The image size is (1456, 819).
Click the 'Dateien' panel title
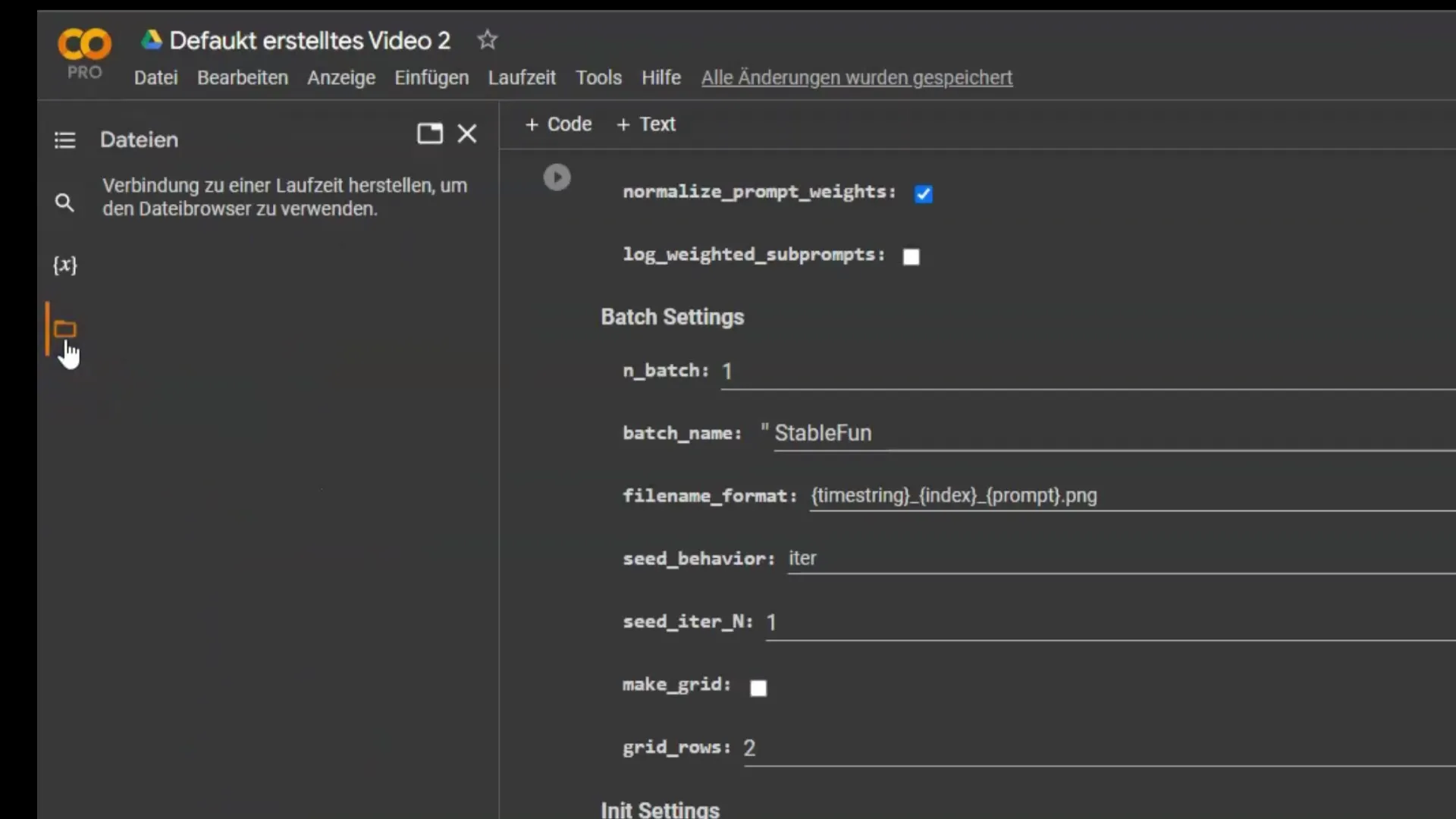point(140,140)
